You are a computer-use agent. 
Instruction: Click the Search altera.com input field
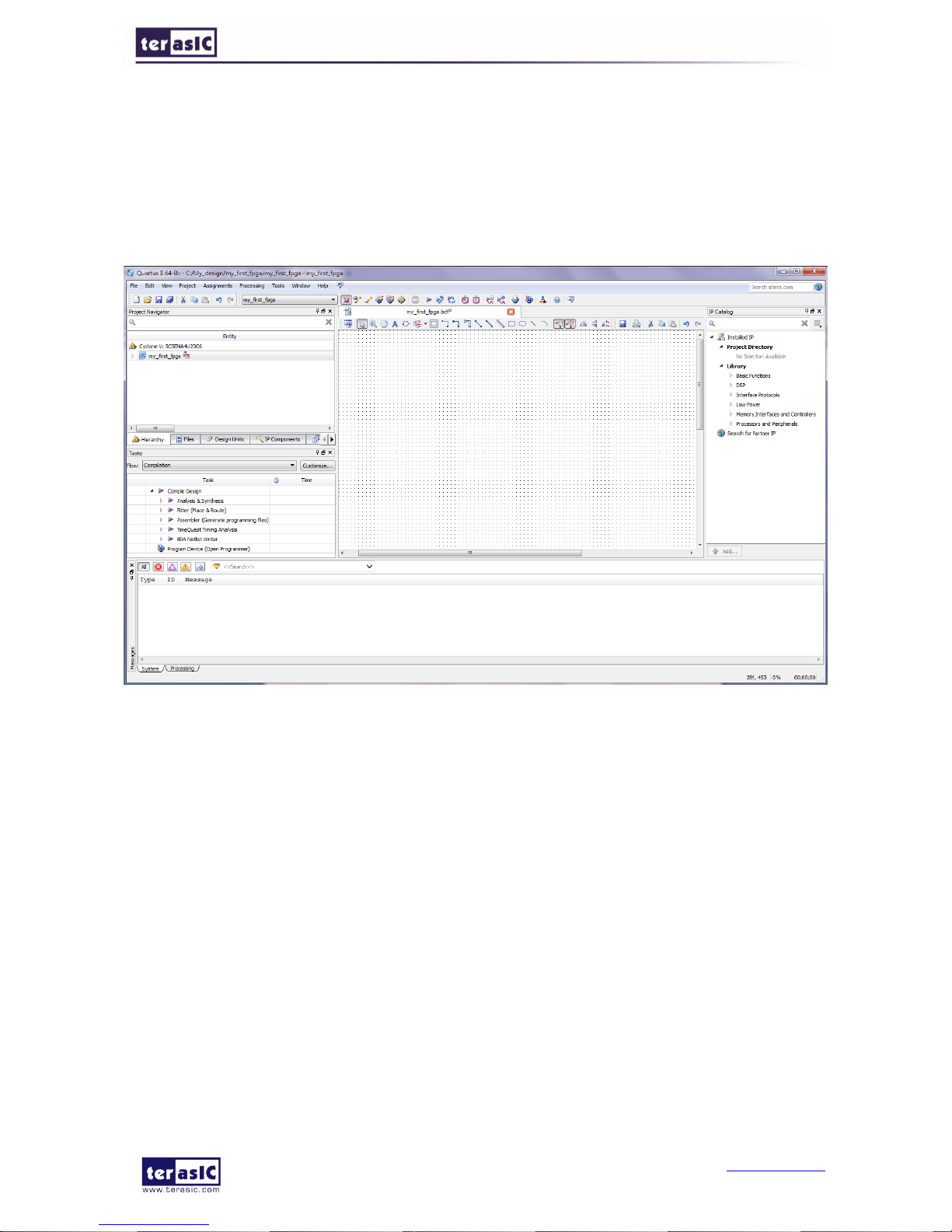click(780, 287)
